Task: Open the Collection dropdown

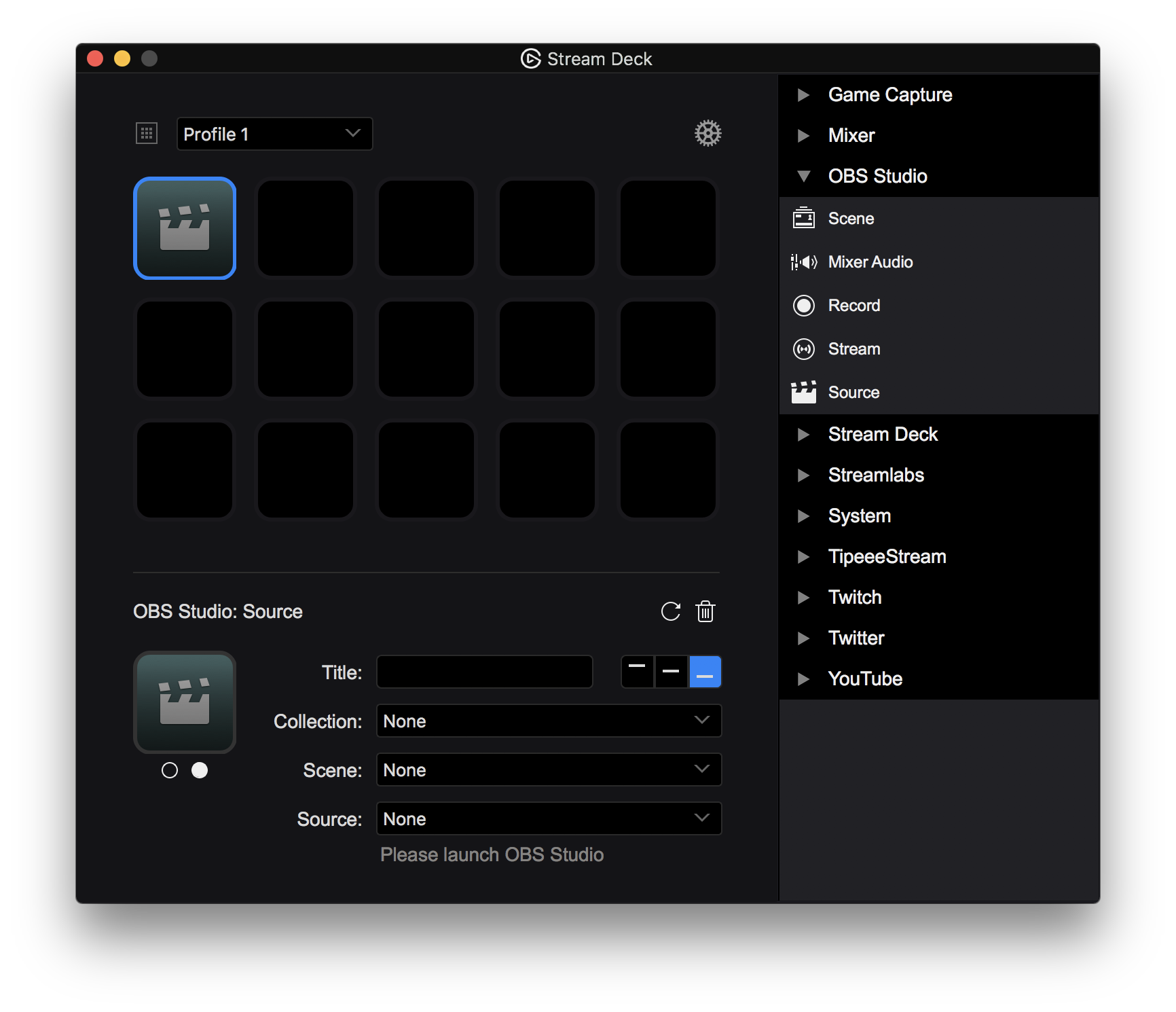Action: point(549,721)
